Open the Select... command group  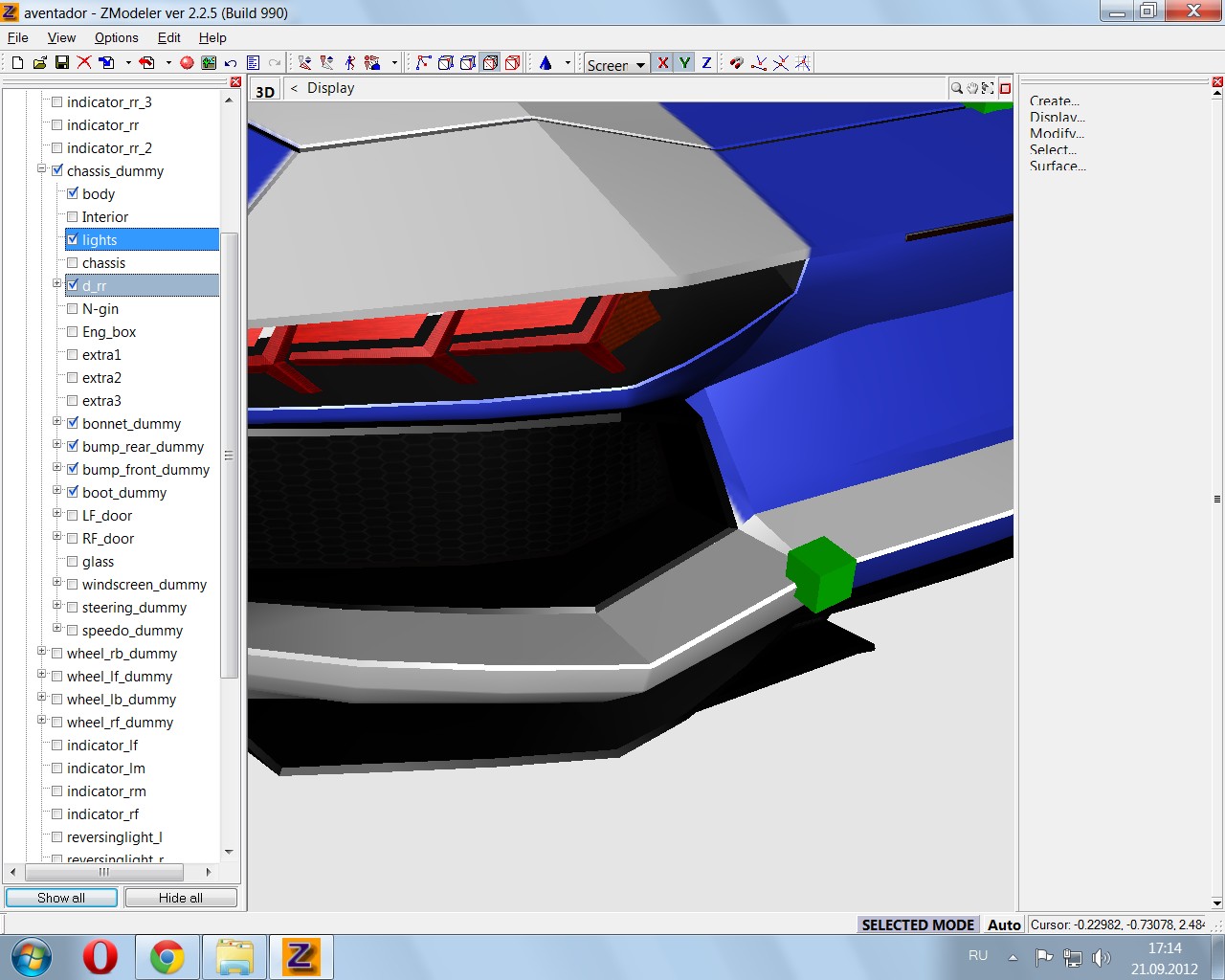coord(1053,149)
